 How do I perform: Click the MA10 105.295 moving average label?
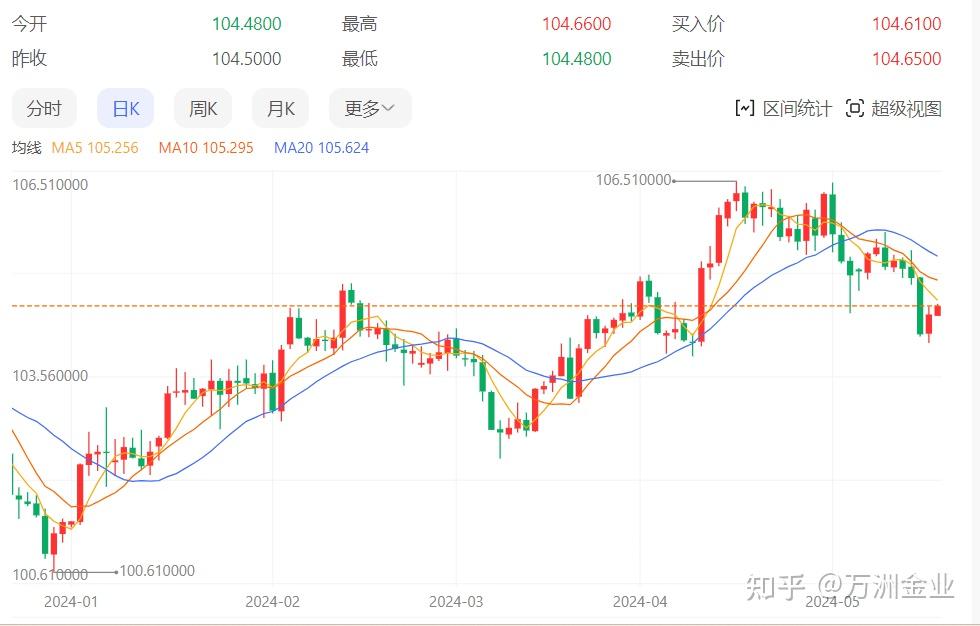click(x=206, y=148)
